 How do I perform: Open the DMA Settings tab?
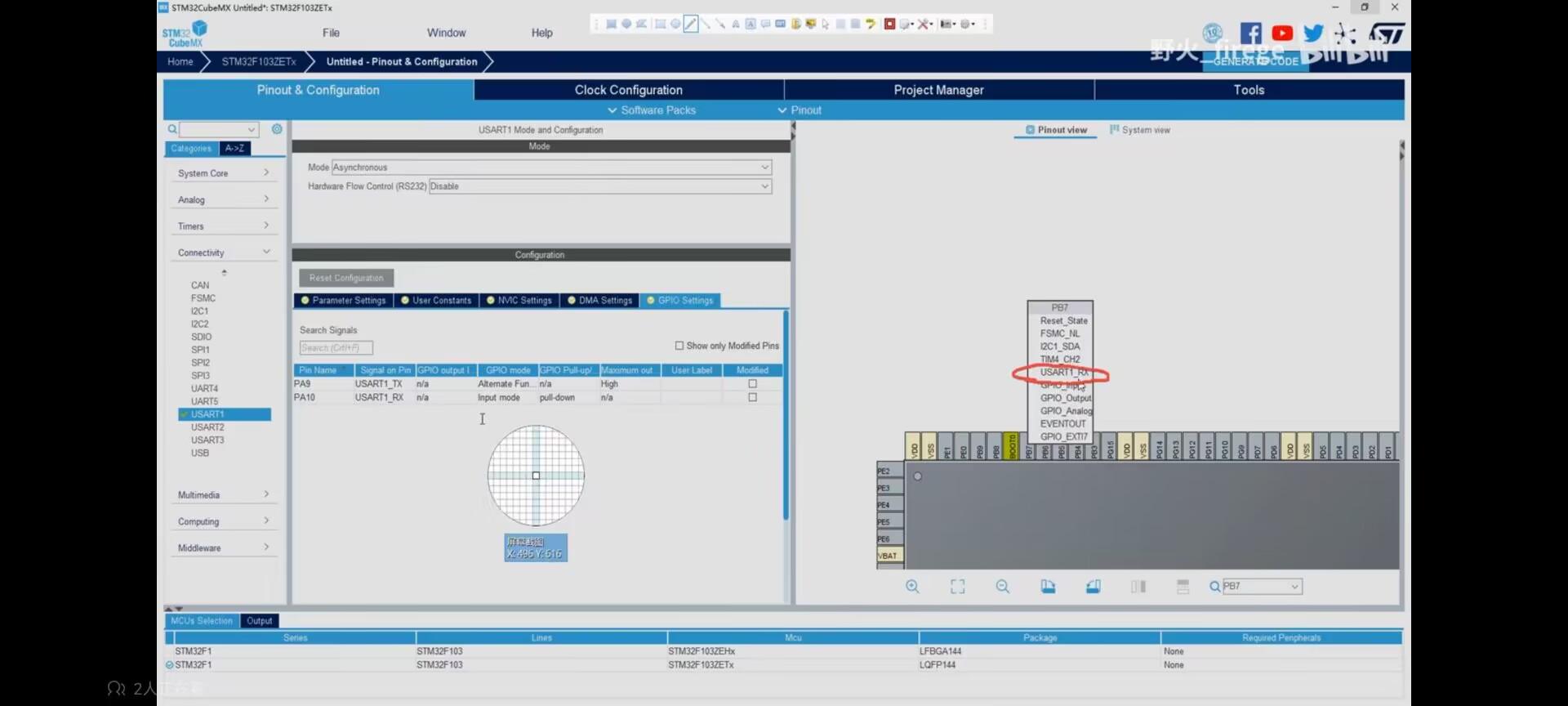(599, 301)
